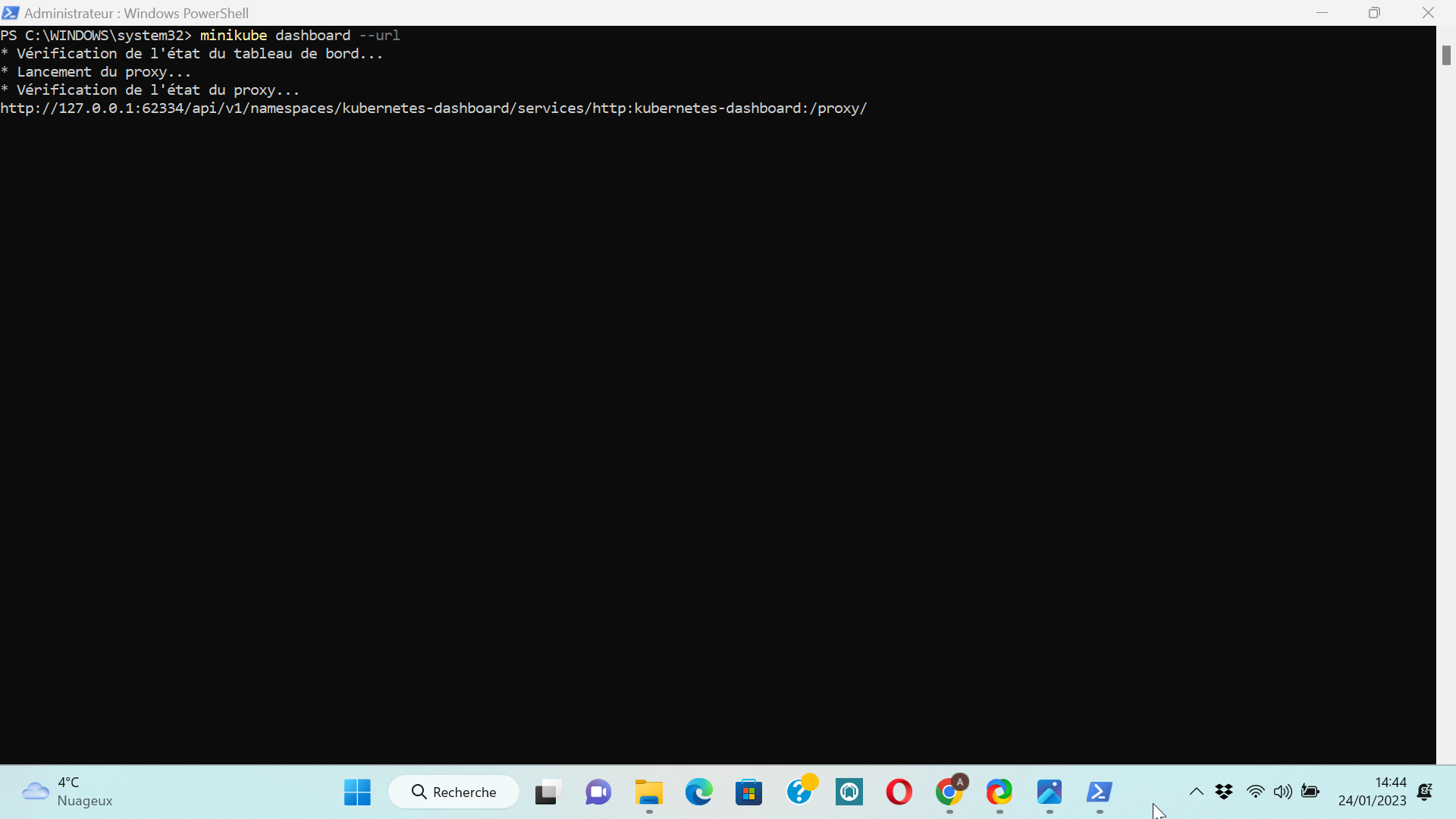
Task: Click the Recherche search box
Action: 453,792
